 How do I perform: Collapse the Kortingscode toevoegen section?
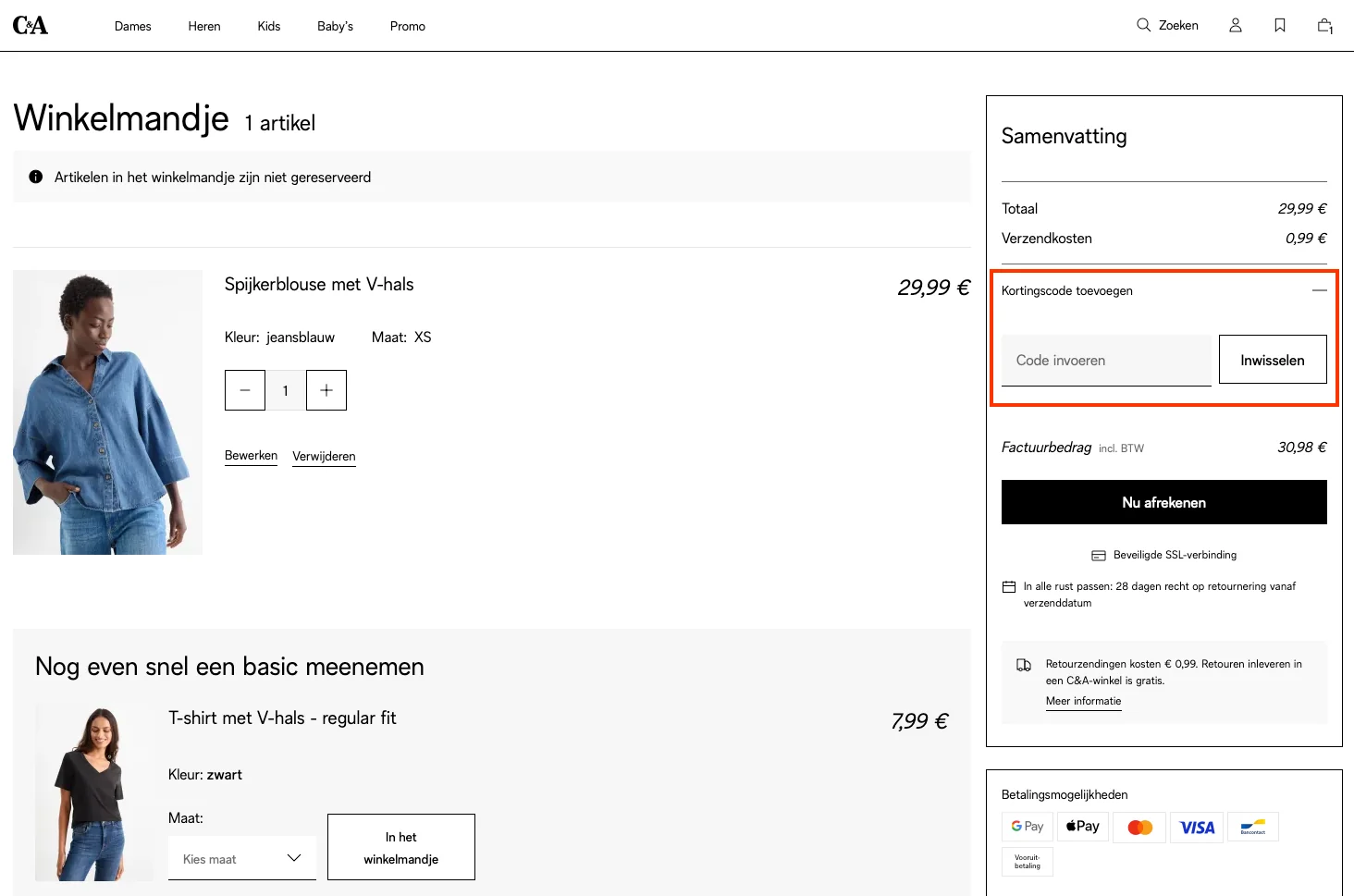click(x=1320, y=289)
